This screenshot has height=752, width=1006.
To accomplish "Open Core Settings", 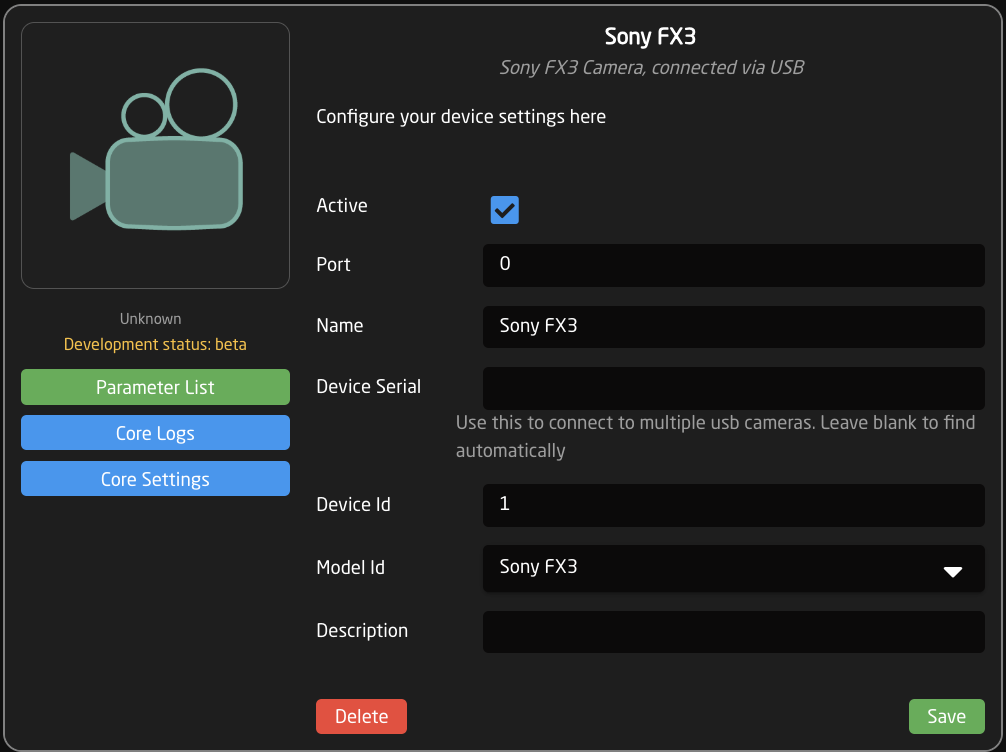I will coord(155,479).
